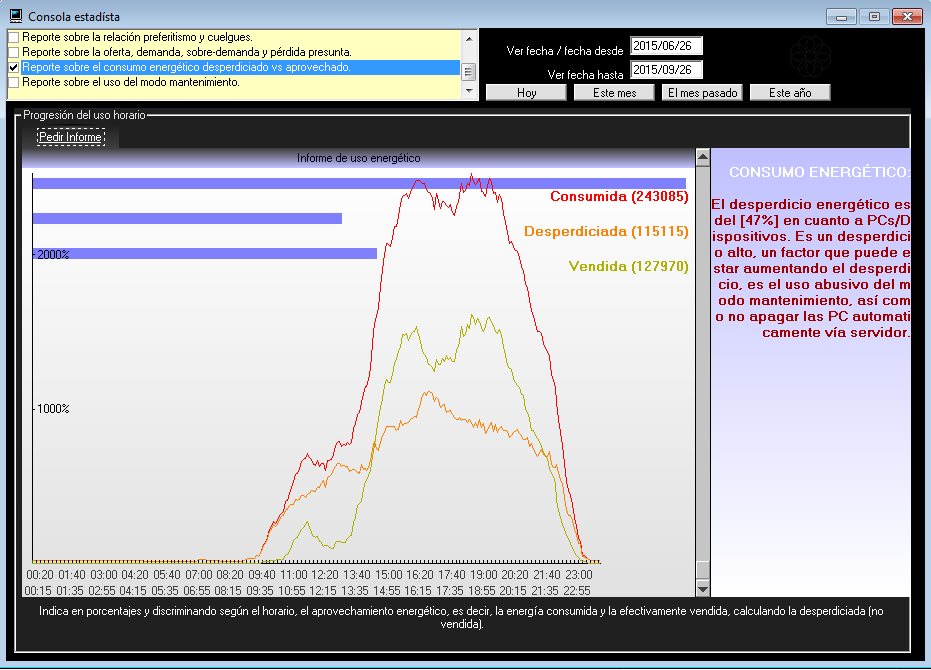
Task: Click the '2000%' axis label
Action: (x=53, y=255)
